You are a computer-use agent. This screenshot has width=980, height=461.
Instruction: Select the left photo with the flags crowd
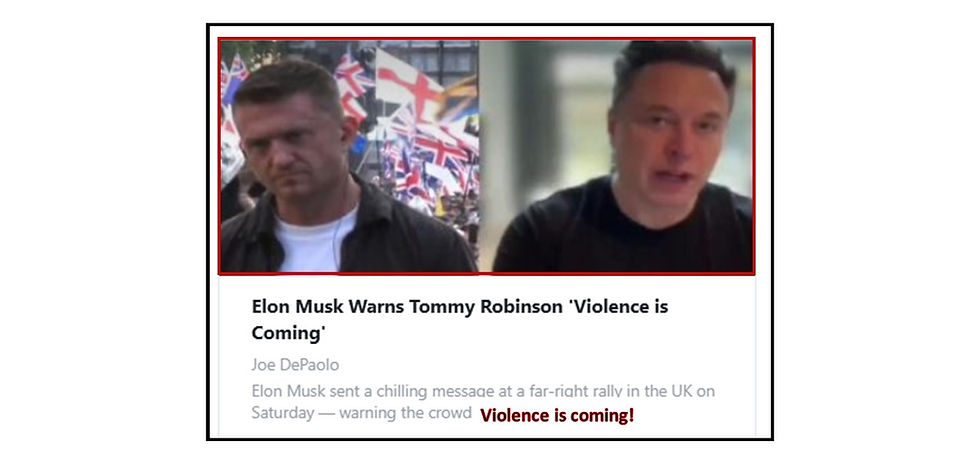[x=349, y=156]
